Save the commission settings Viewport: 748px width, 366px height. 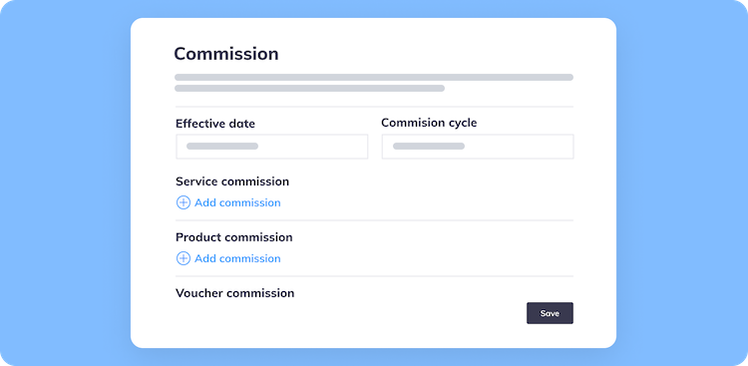point(550,313)
